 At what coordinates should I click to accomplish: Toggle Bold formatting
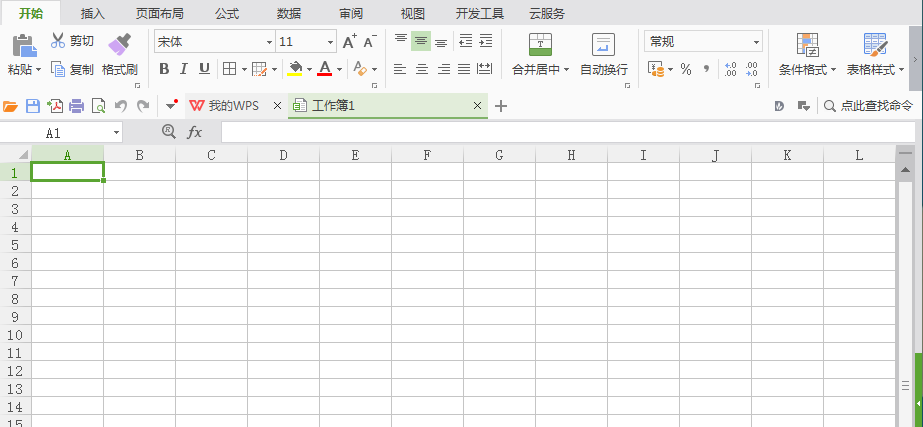pos(164,69)
